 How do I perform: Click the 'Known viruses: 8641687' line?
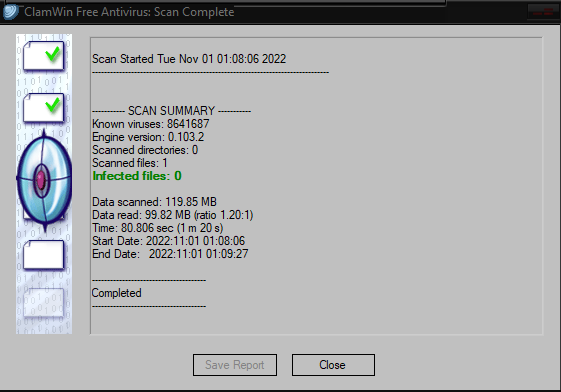[151, 124]
